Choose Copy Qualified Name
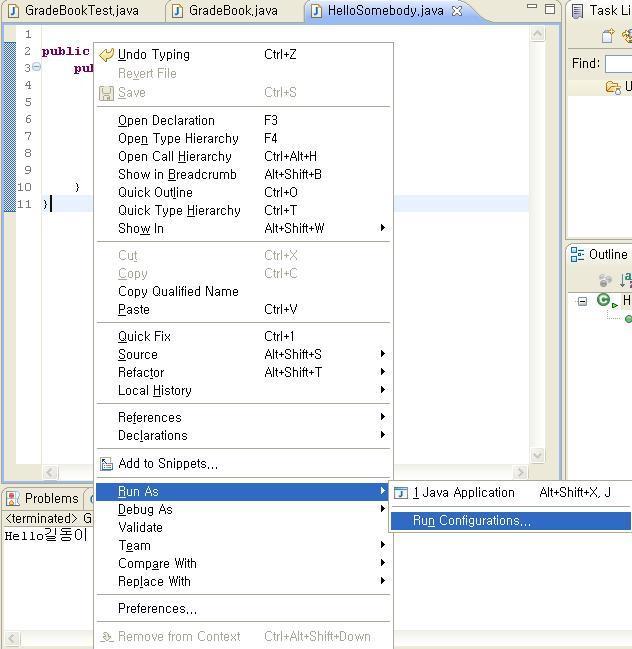The height and width of the screenshot is (649, 632). [x=244, y=291]
